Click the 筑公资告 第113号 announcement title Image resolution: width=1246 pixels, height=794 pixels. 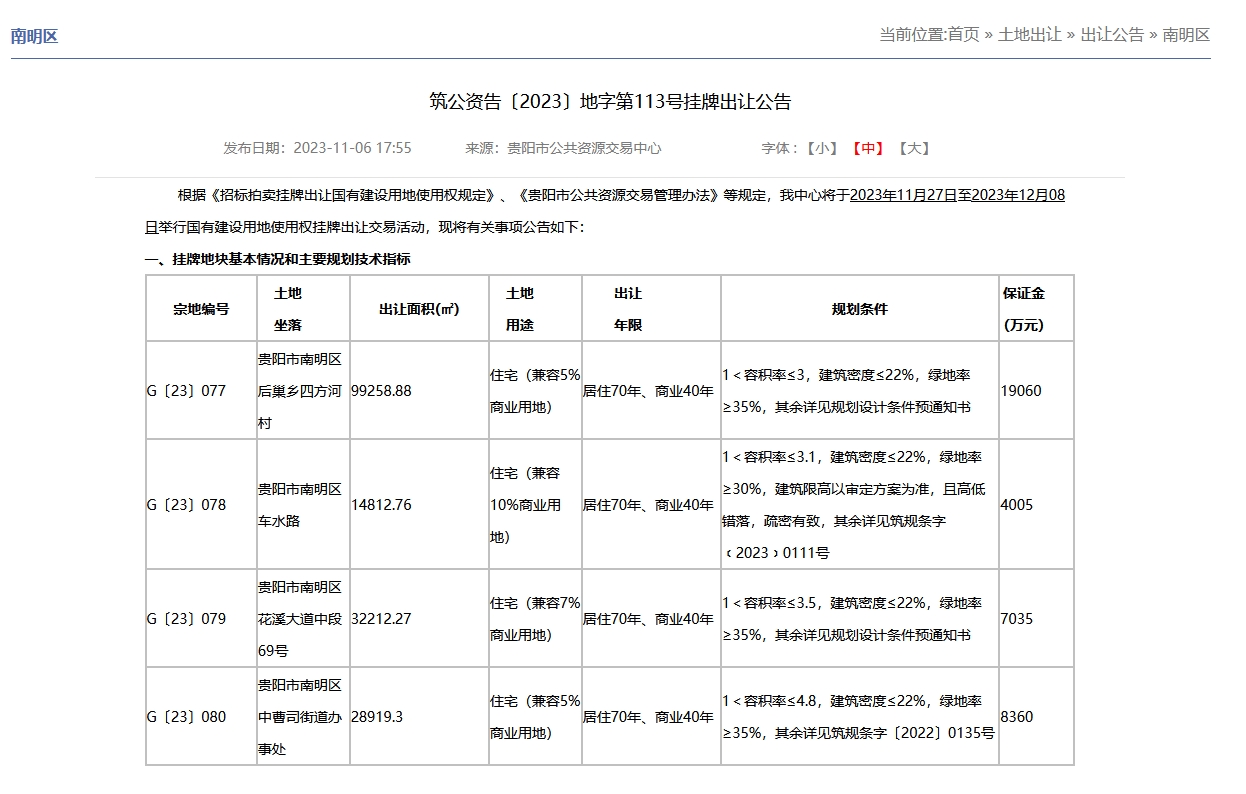tap(610, 102)
